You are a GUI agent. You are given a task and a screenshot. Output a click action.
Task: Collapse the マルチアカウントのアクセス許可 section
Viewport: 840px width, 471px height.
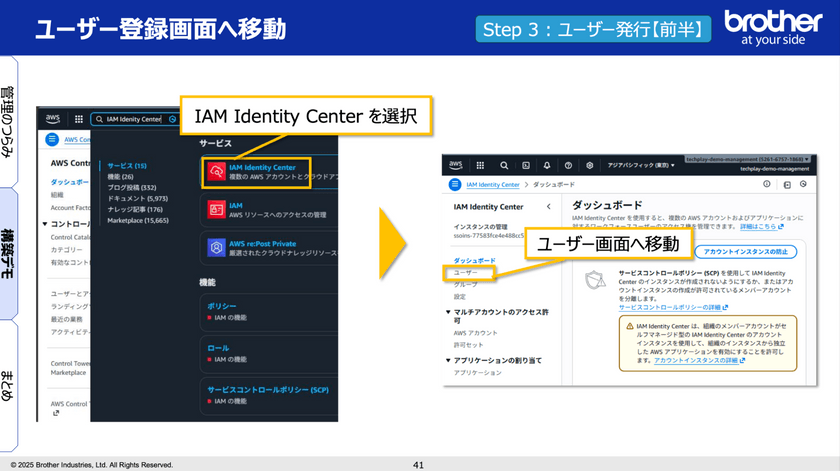(x=449, y=312)
